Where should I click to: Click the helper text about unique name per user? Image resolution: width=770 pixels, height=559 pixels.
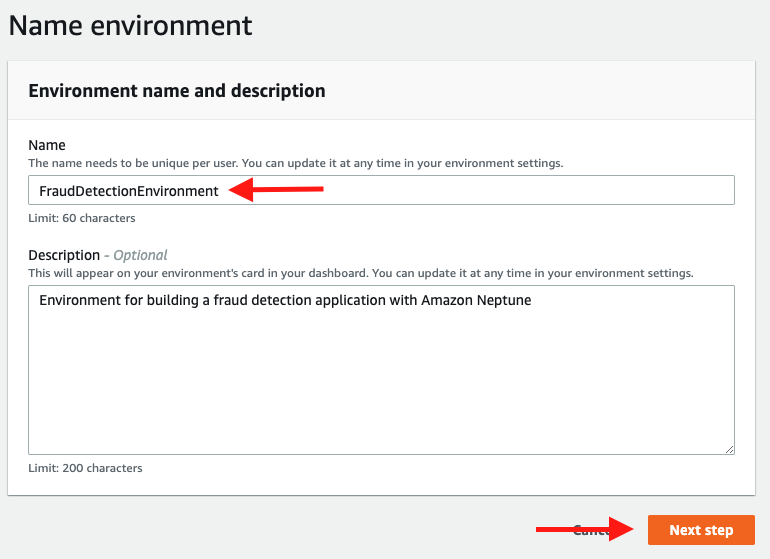pyautogui.click(x=295, y=162)
